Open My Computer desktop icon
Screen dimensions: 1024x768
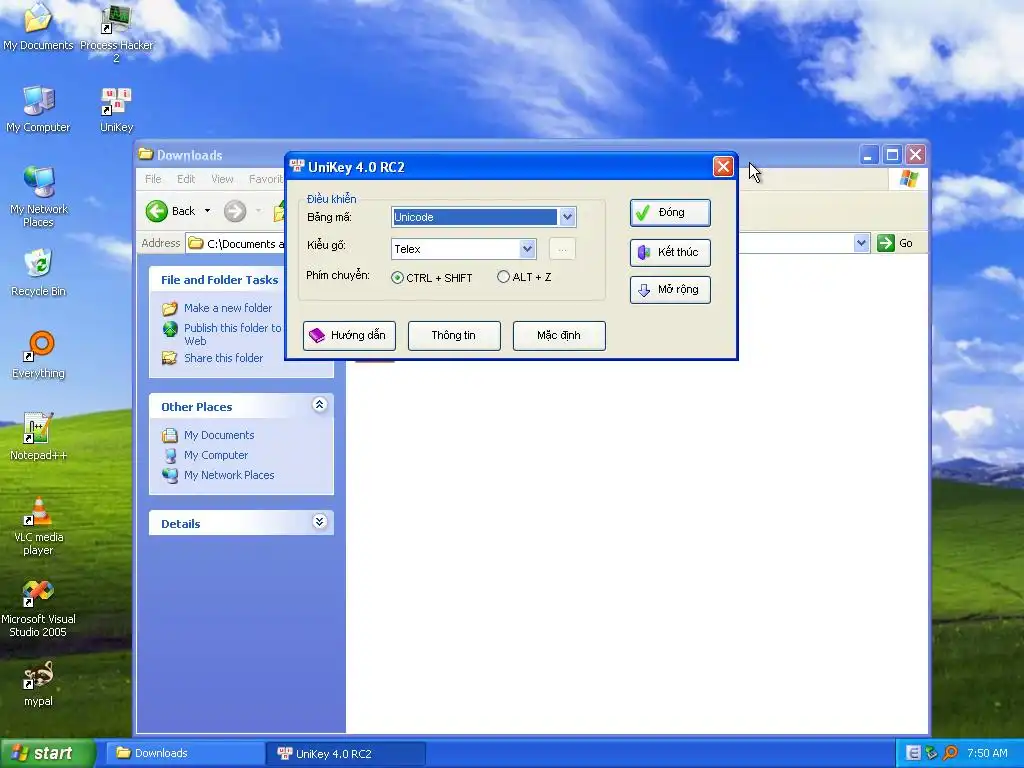pos(38,101)
